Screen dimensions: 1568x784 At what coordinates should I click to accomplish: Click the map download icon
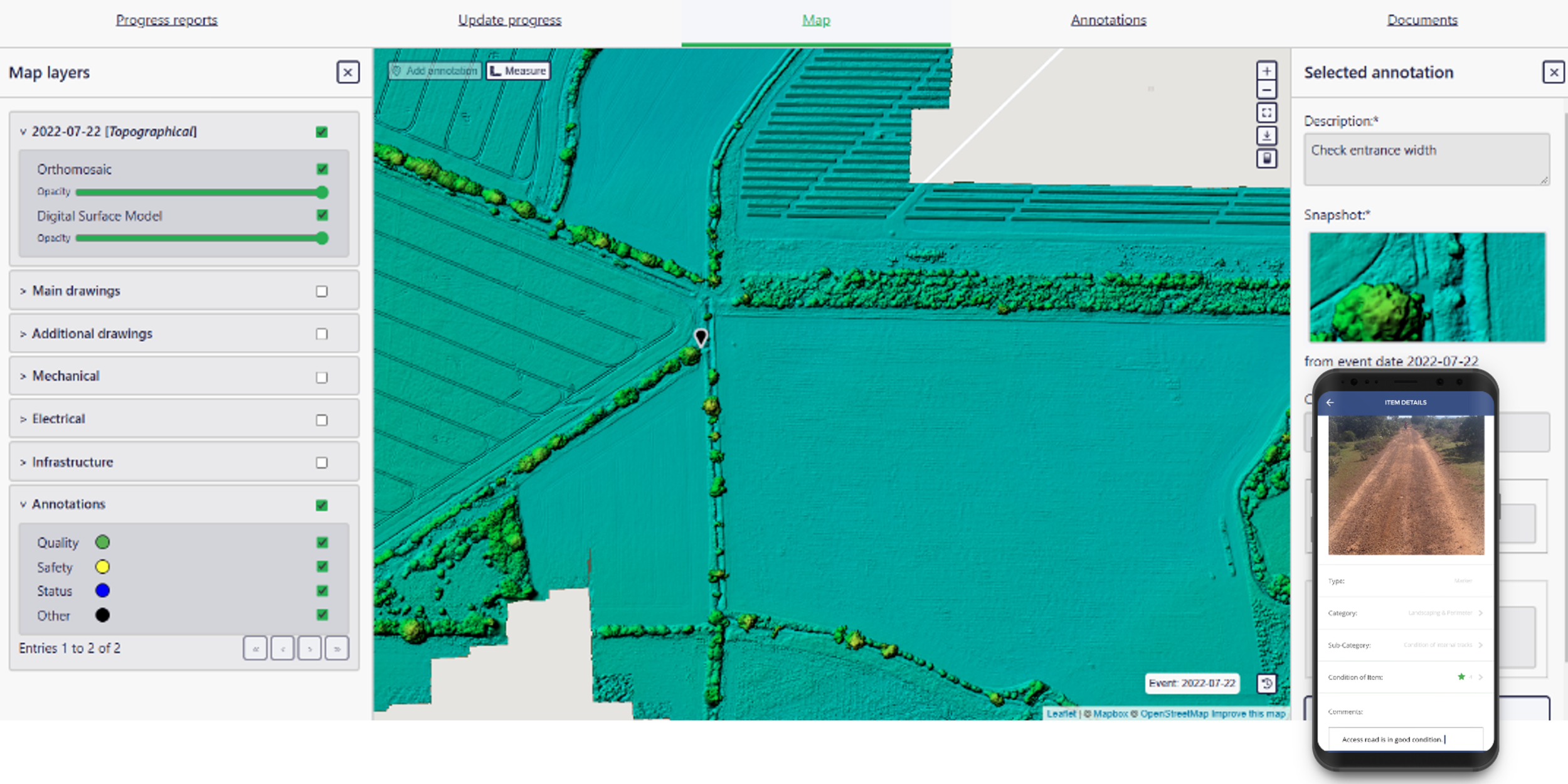pos(1266,135)
